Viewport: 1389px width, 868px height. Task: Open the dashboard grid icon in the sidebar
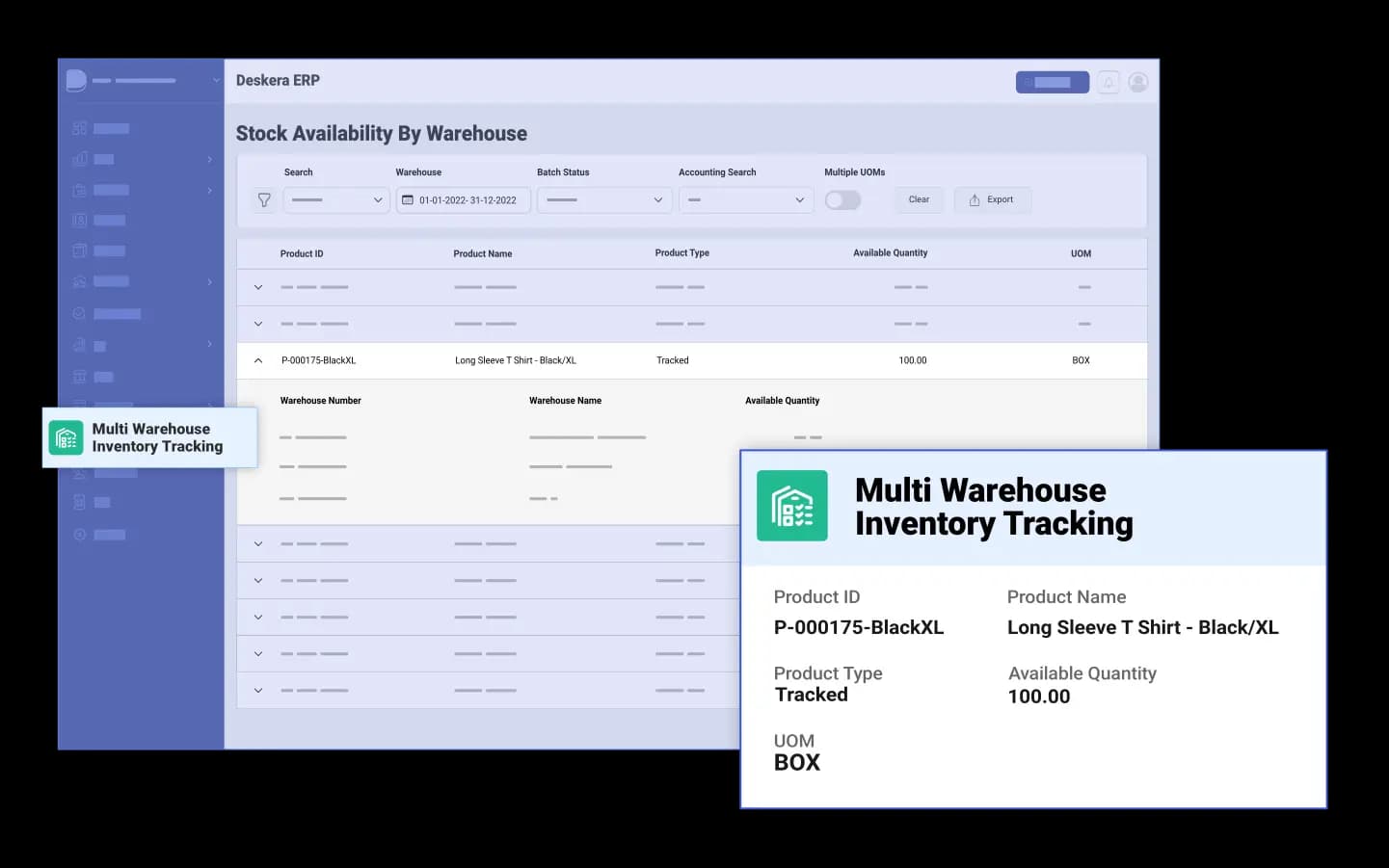(80, 128)
